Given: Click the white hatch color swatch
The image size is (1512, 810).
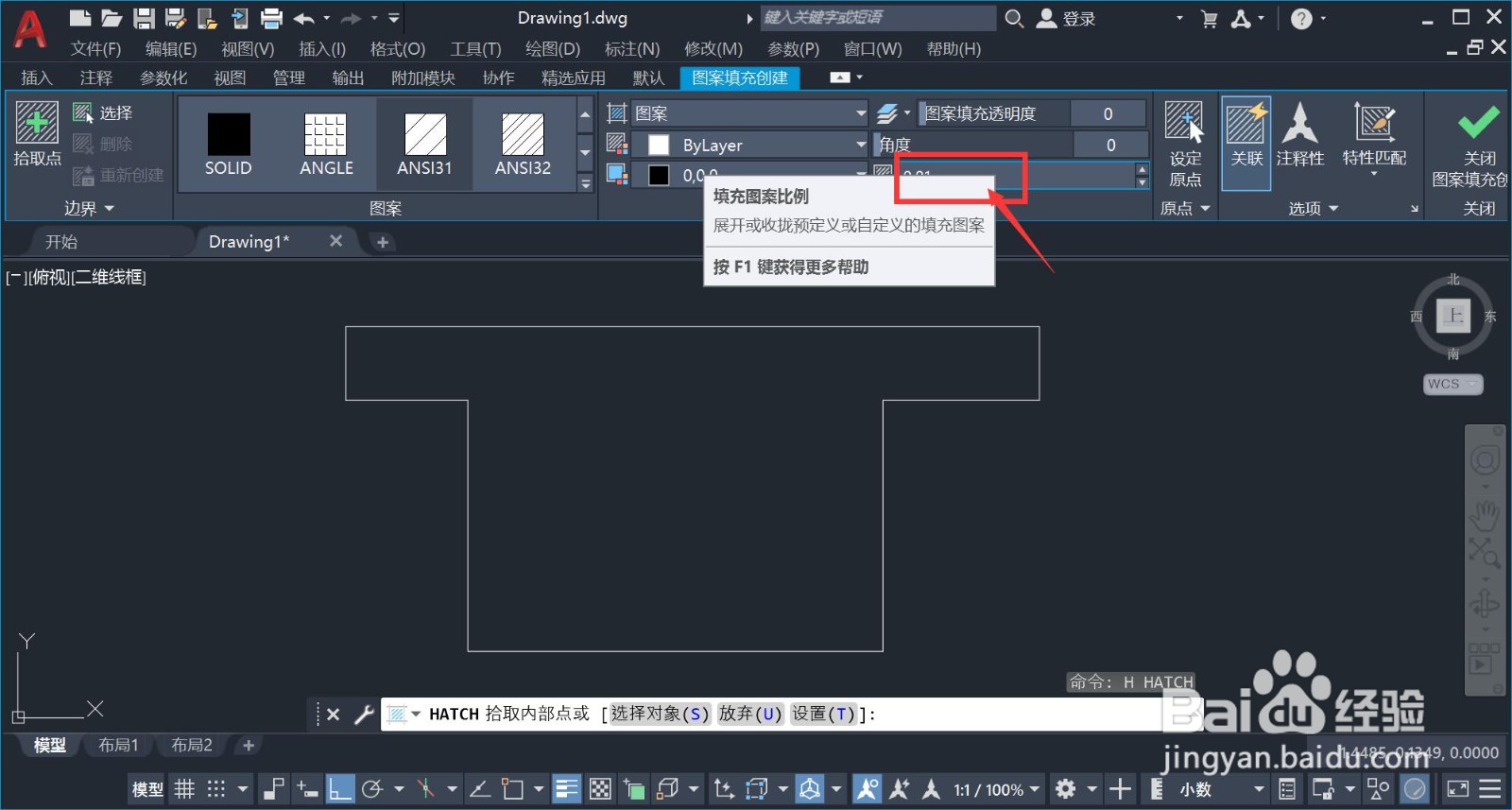Looking at the screenshot, I should pyautogui.click(x=659, y=145).
